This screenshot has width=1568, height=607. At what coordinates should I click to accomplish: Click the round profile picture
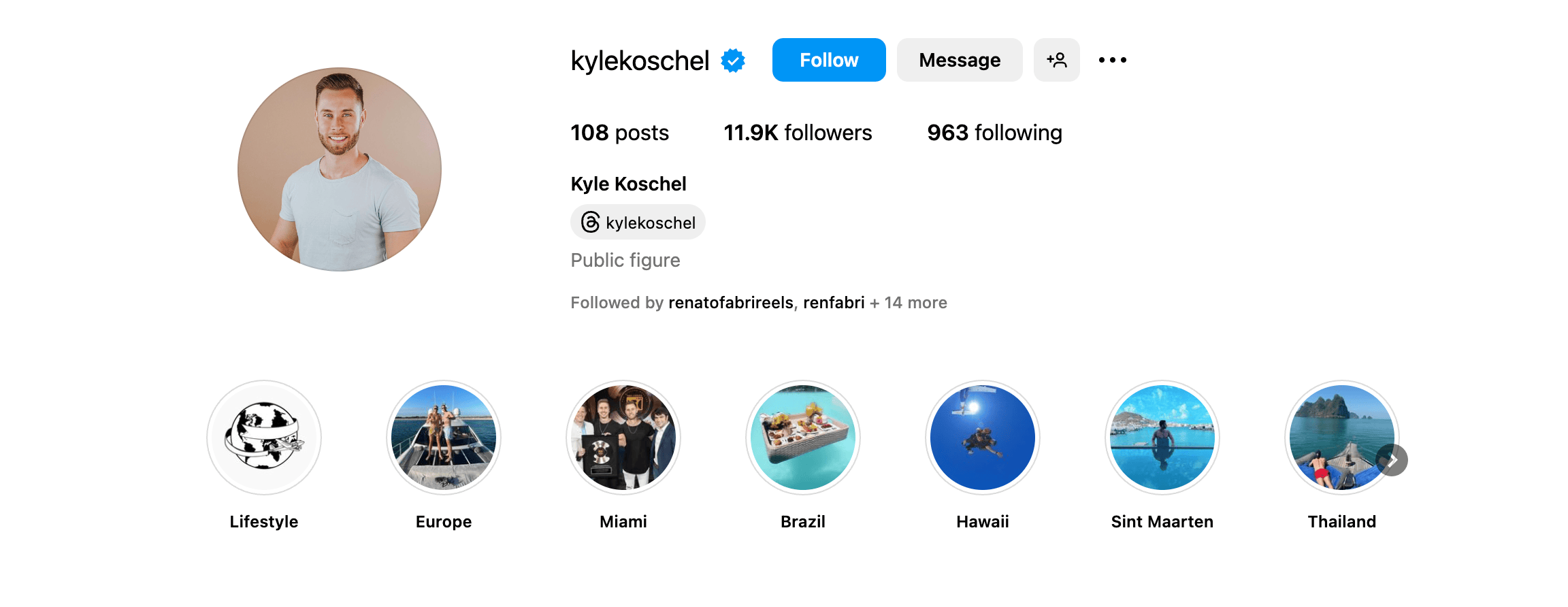click(x=340, y=169)
